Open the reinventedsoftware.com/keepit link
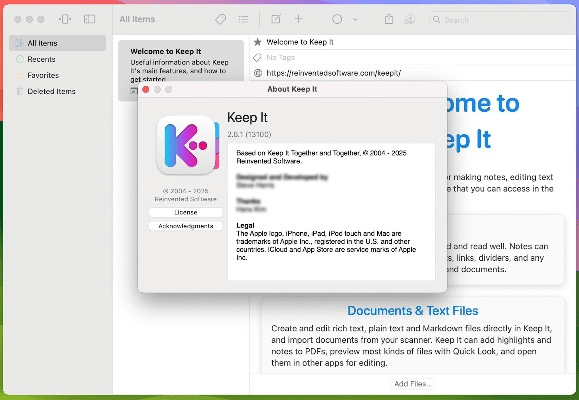The height and width of the screenshot is (400, 579). [333, 73]
